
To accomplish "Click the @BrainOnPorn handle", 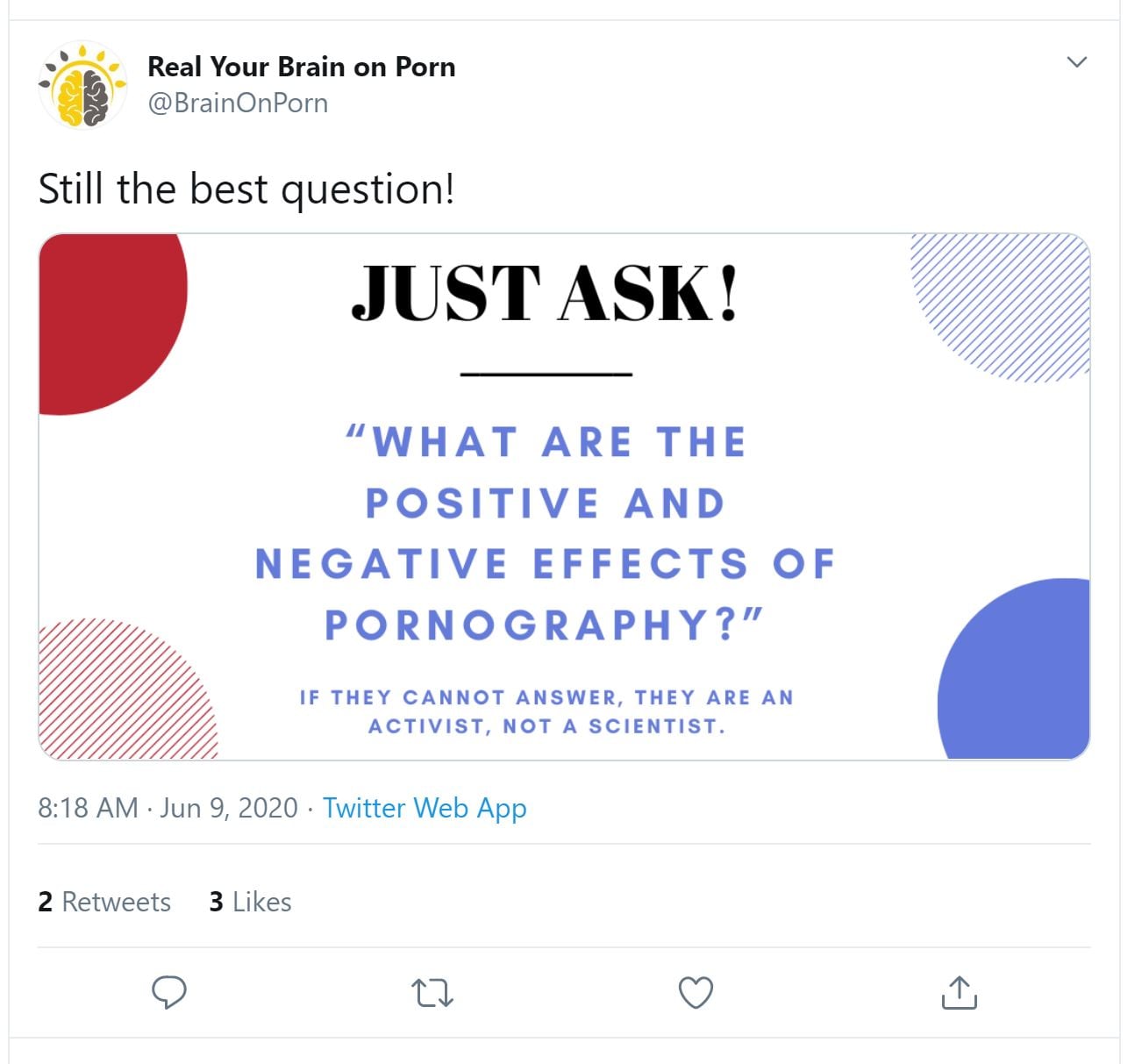I will [238, 103].
